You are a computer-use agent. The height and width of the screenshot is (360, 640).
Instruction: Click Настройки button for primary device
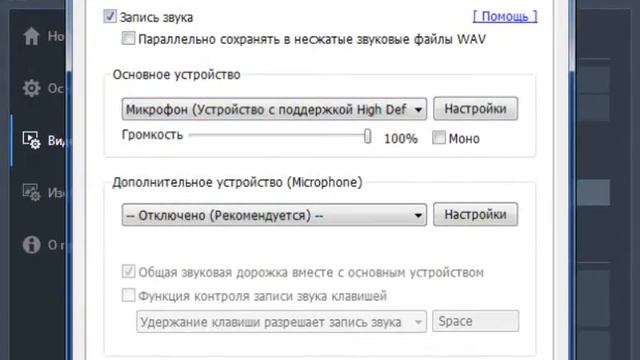pyautogui.click(x=476, y=109)
